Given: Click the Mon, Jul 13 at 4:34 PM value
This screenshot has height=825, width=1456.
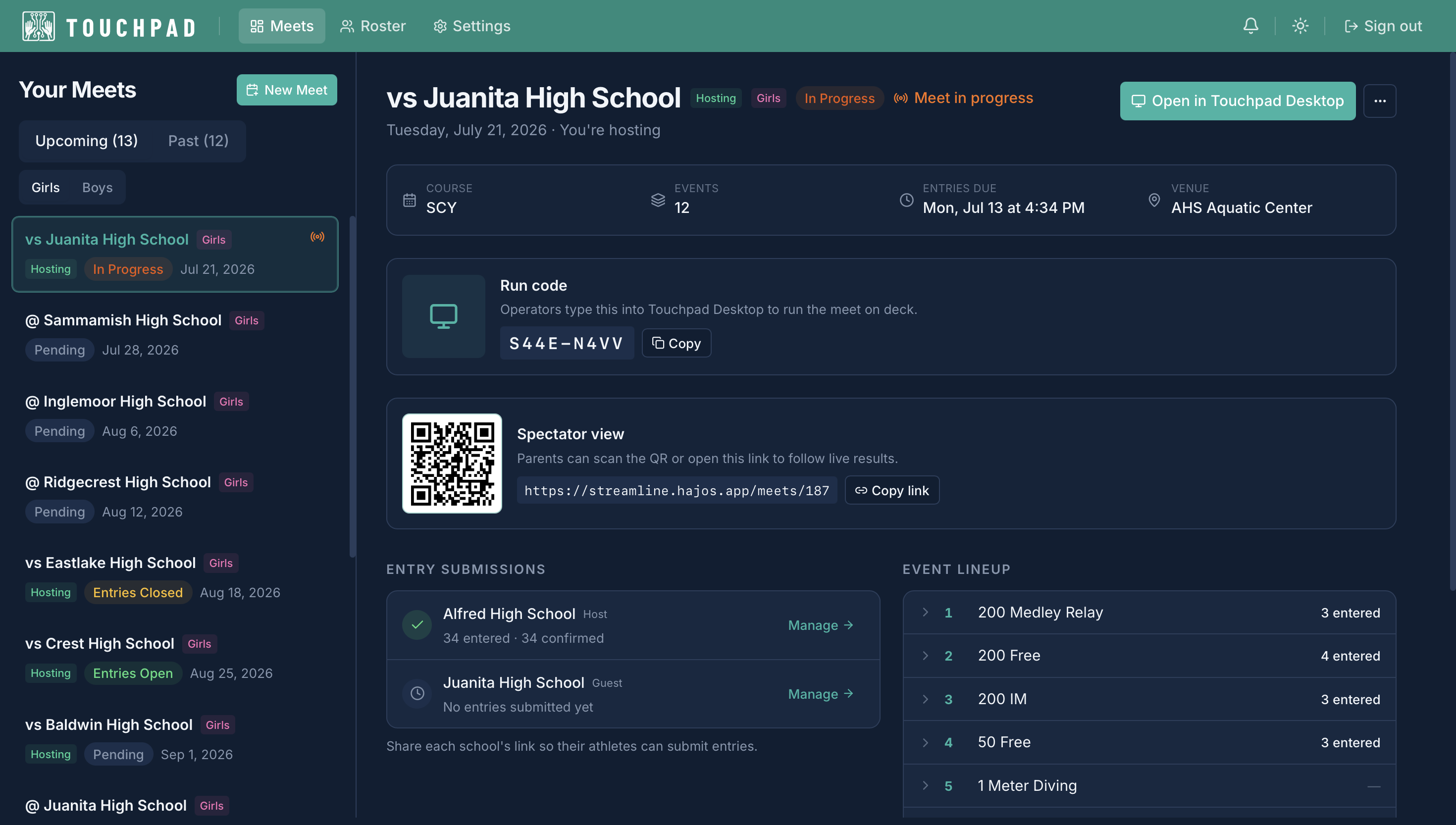Looking at the screenshot, I should tap(1003, 207).
